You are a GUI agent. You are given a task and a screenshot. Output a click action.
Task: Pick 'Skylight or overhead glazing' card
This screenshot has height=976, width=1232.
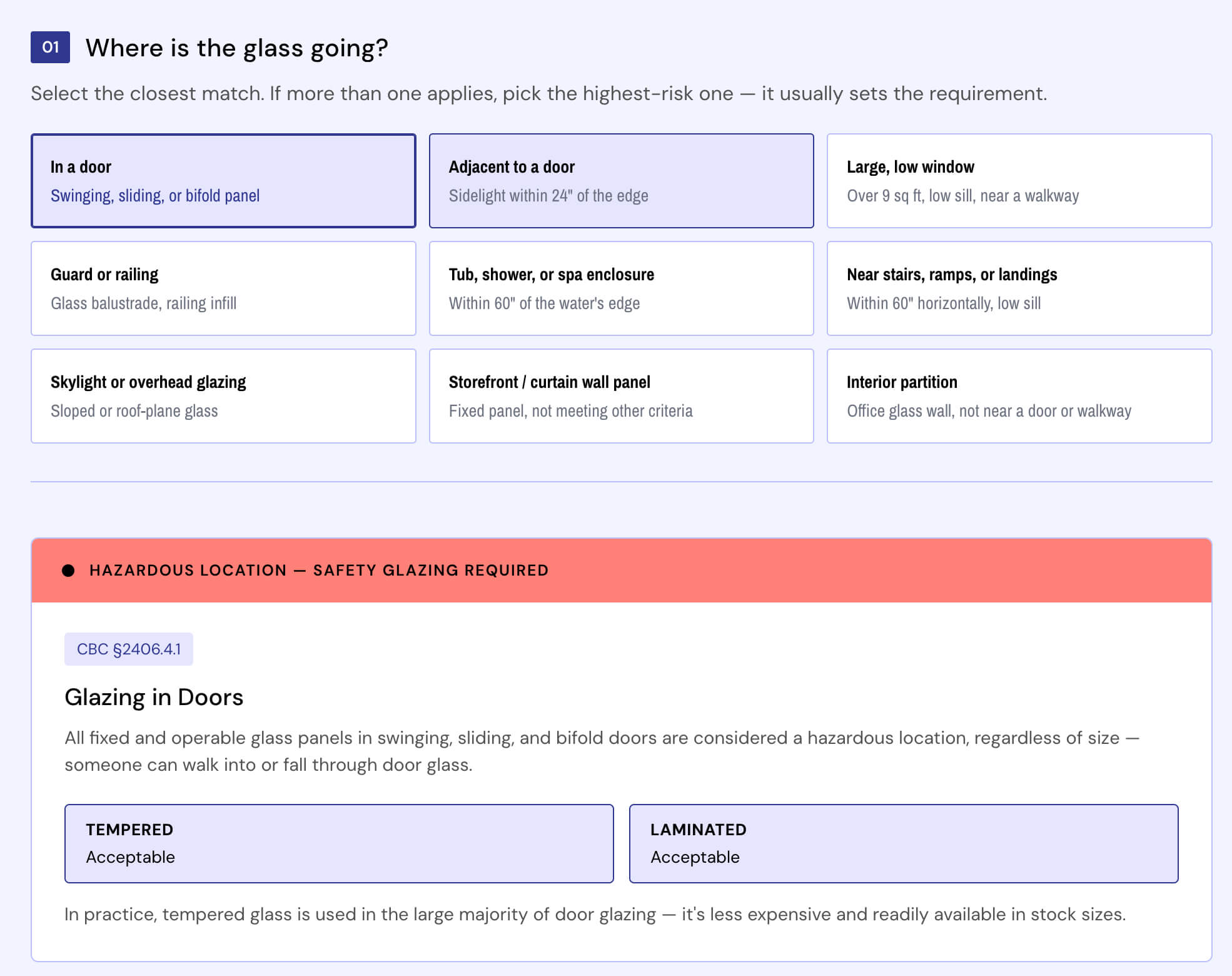223,396
